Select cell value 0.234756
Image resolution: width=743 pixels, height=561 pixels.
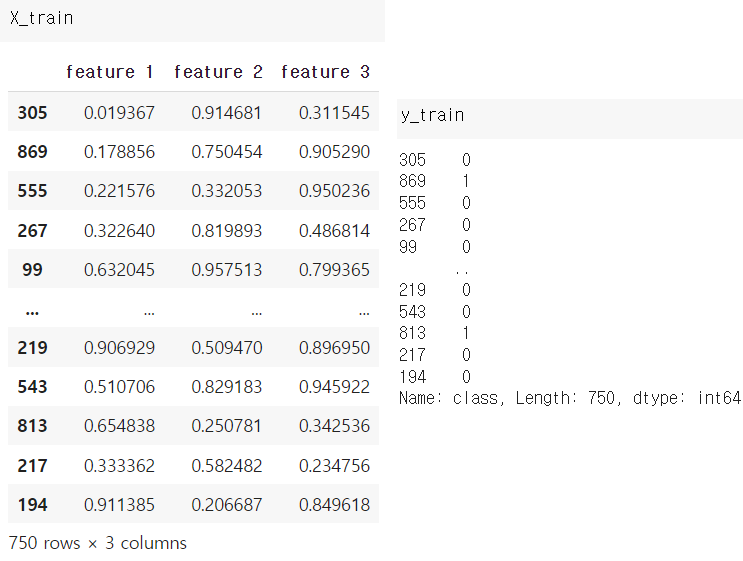(x=334, y=466)
